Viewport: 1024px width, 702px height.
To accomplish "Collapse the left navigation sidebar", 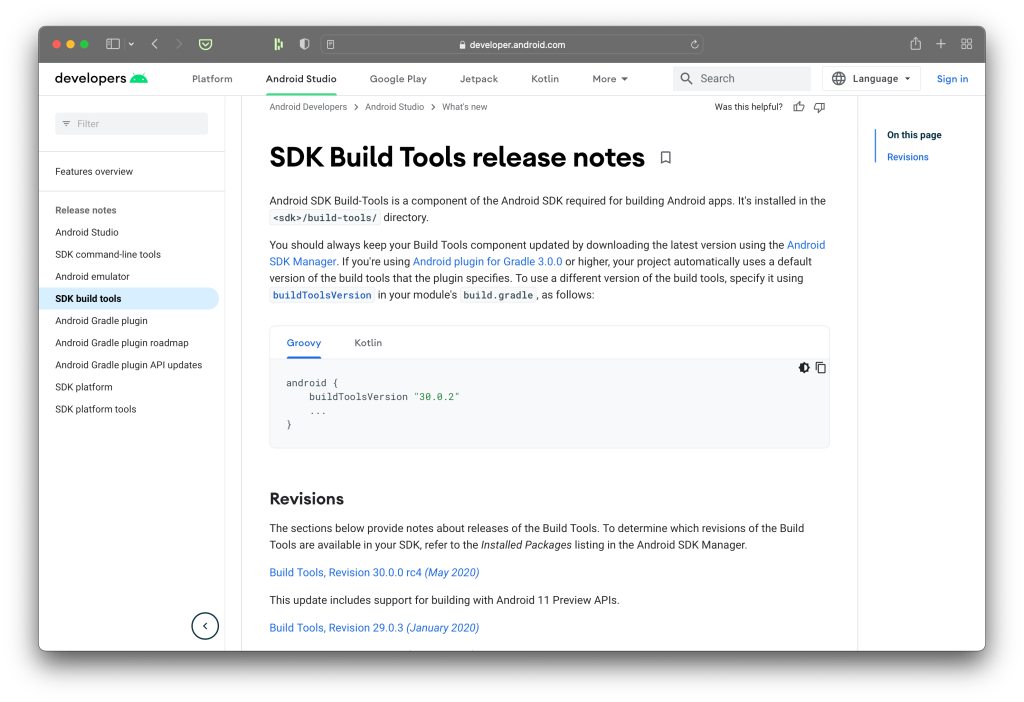I will coord(205,626).
